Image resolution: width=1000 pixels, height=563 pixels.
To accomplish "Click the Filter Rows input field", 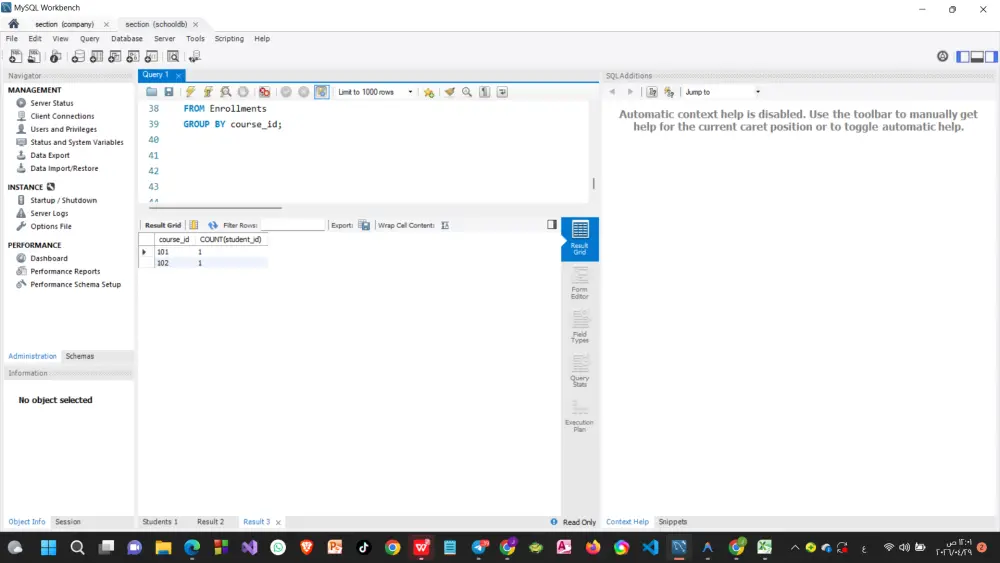I will coord(293,225).
